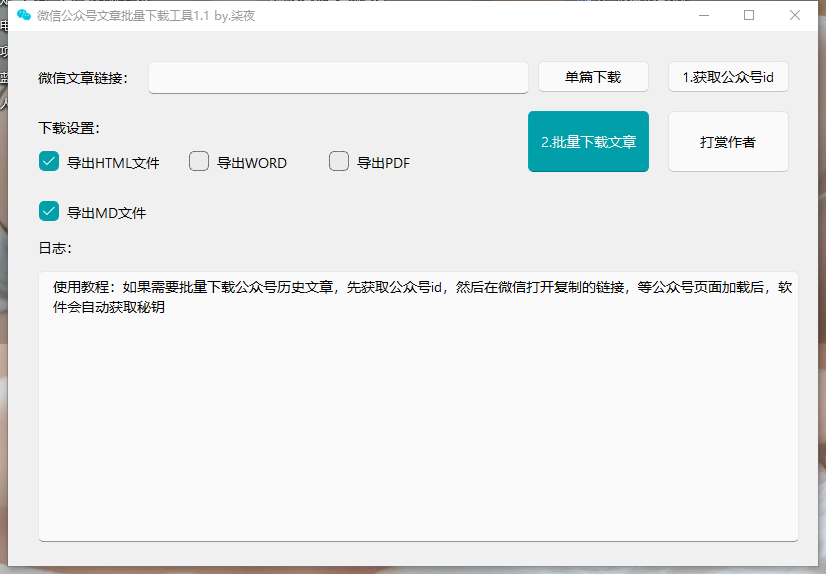The width and height of the screenshot is (826, 574).
Task: Uncheck the 导出MD文件 checkbox
Action: (49, 211)
